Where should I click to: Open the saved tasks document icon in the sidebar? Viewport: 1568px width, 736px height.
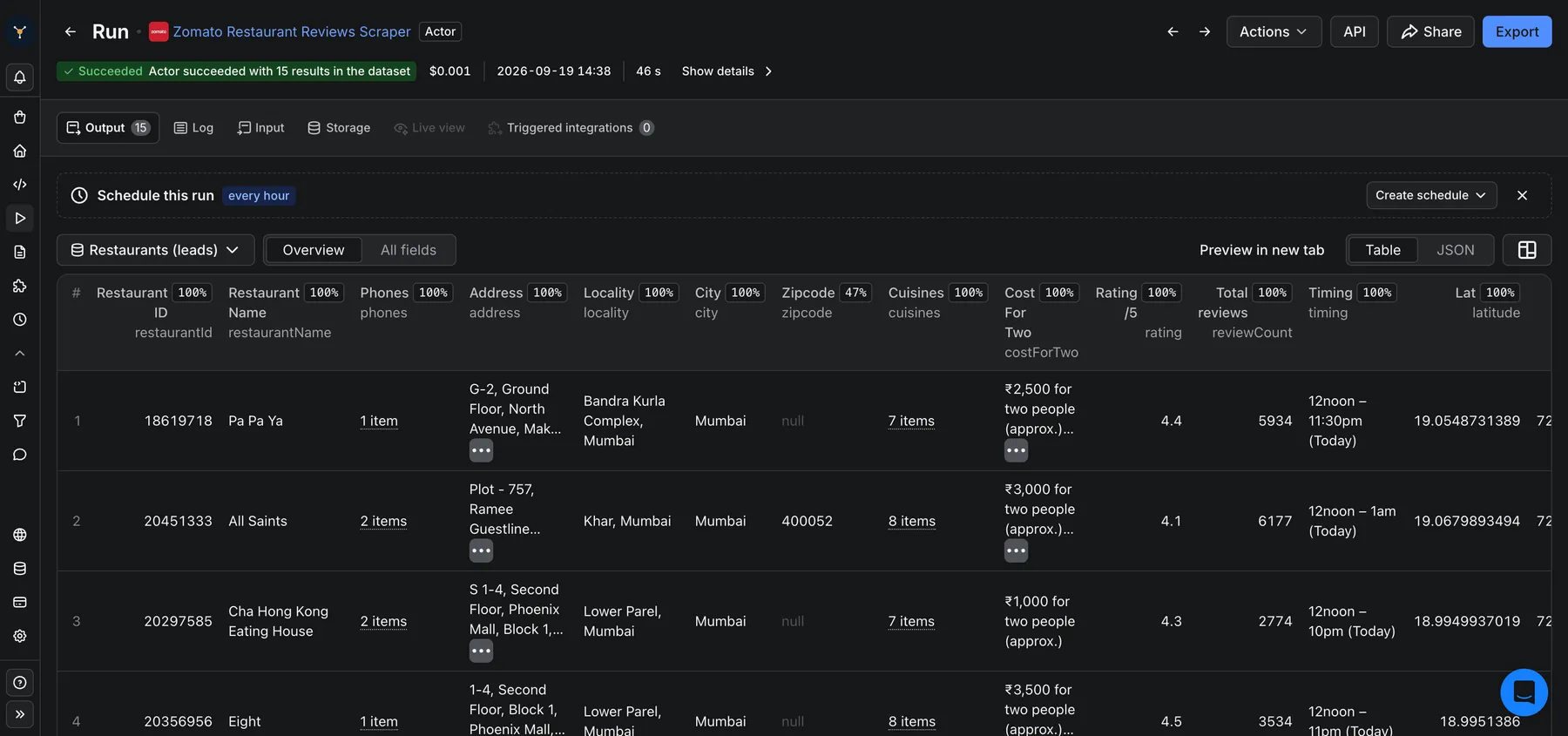(x=20, y=252)
